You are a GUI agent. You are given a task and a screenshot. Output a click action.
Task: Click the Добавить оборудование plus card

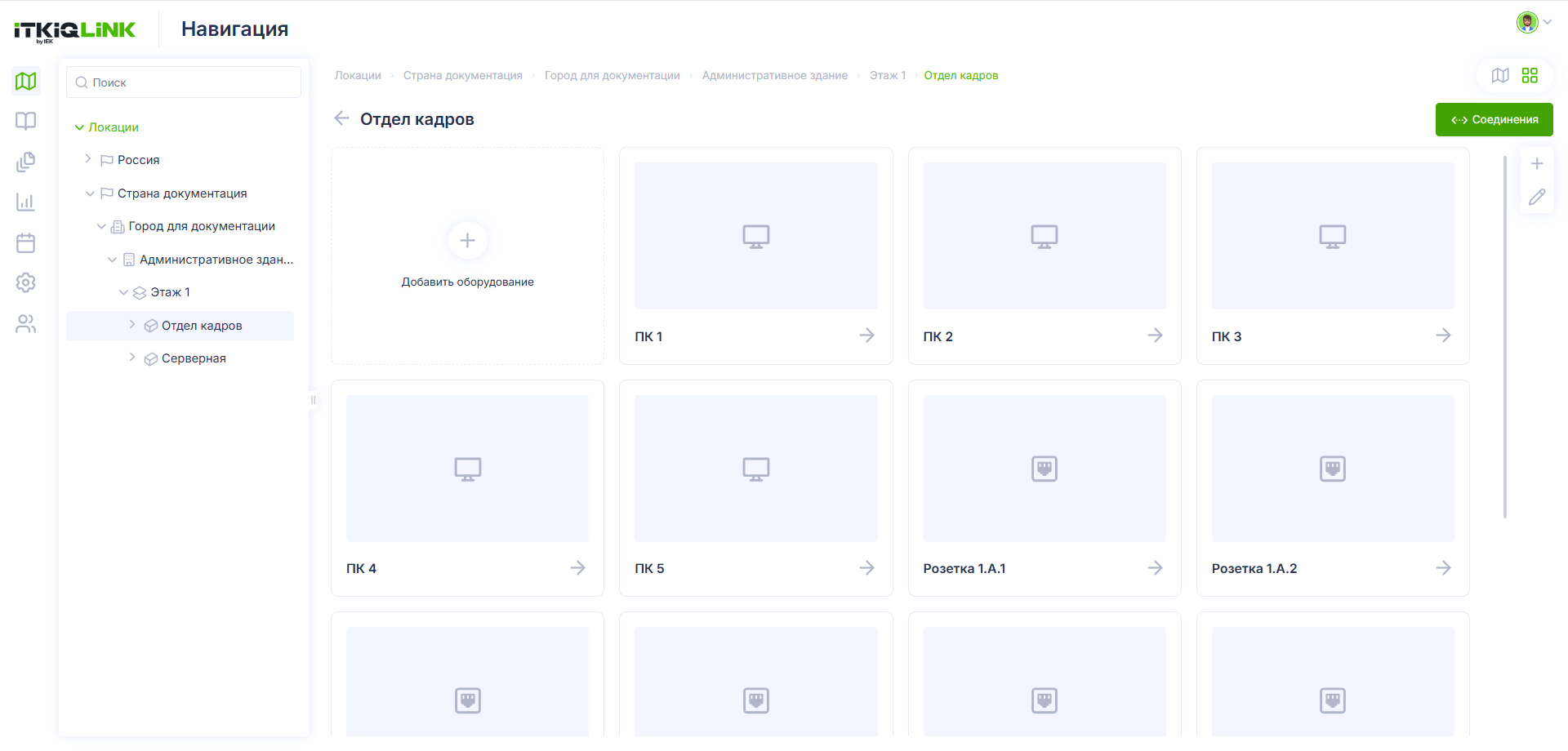pos(467,256)
